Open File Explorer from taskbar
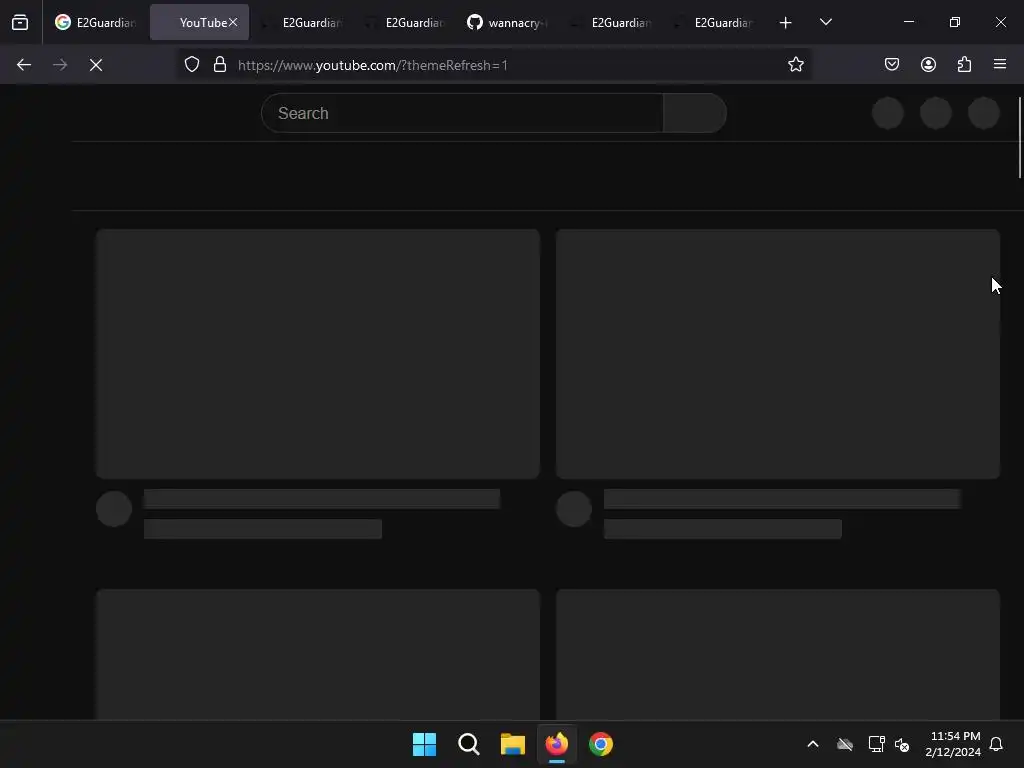 pyautogui.click(x=513, y=744)
